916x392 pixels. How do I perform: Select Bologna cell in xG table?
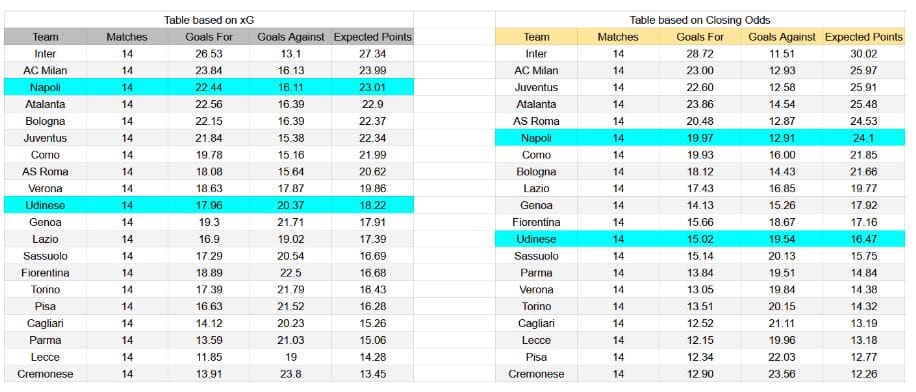46,122
